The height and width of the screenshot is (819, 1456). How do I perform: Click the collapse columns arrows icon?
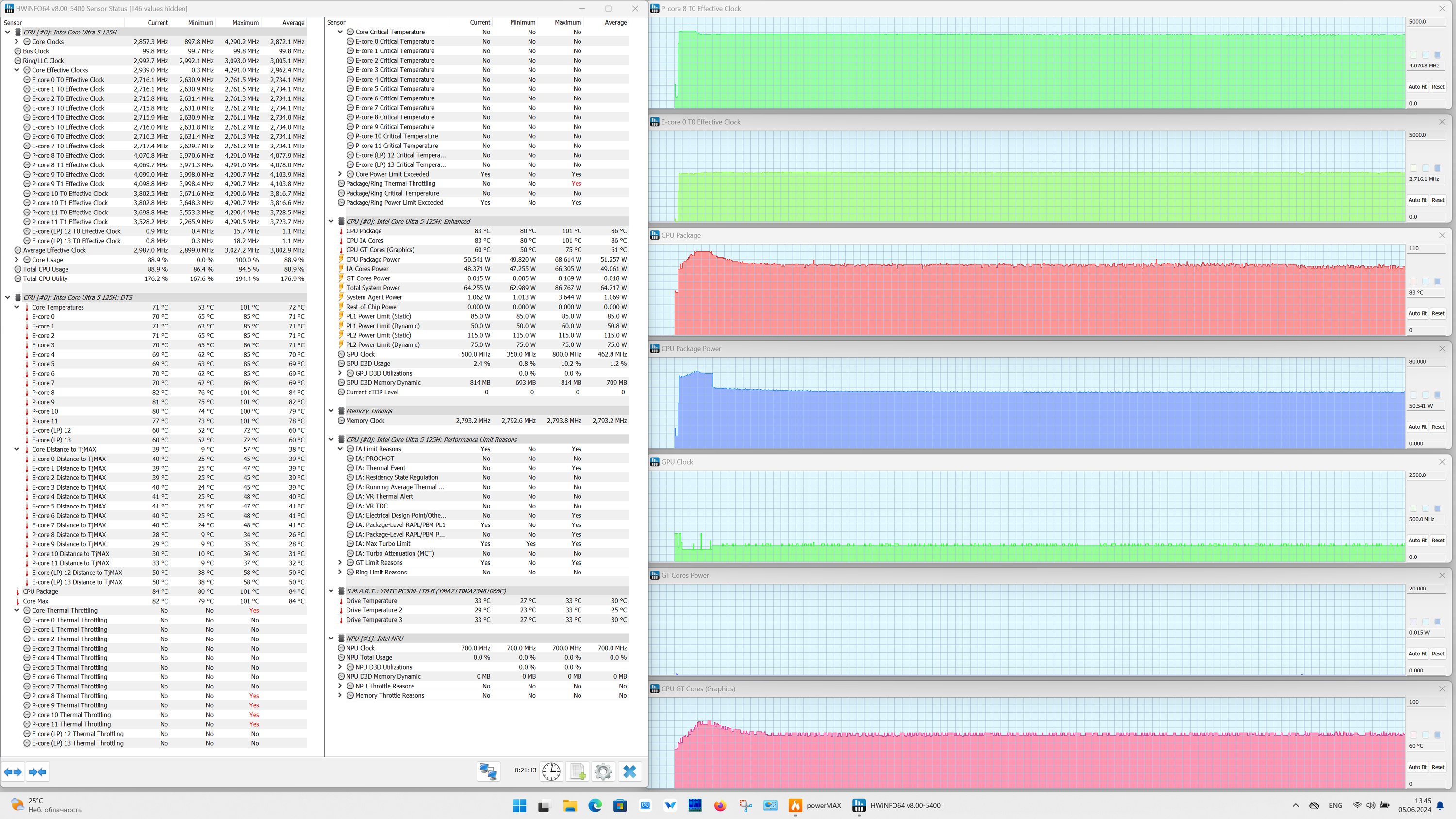click(x=38, y=771)
